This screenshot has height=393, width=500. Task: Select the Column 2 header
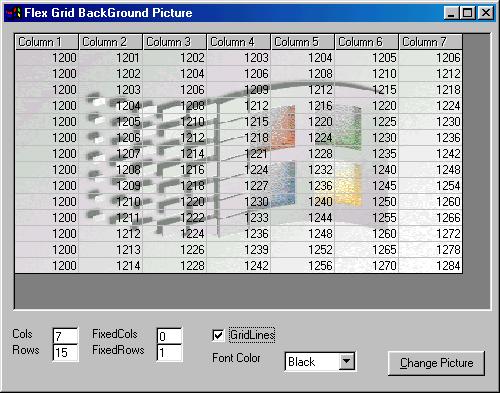point(111,42)
